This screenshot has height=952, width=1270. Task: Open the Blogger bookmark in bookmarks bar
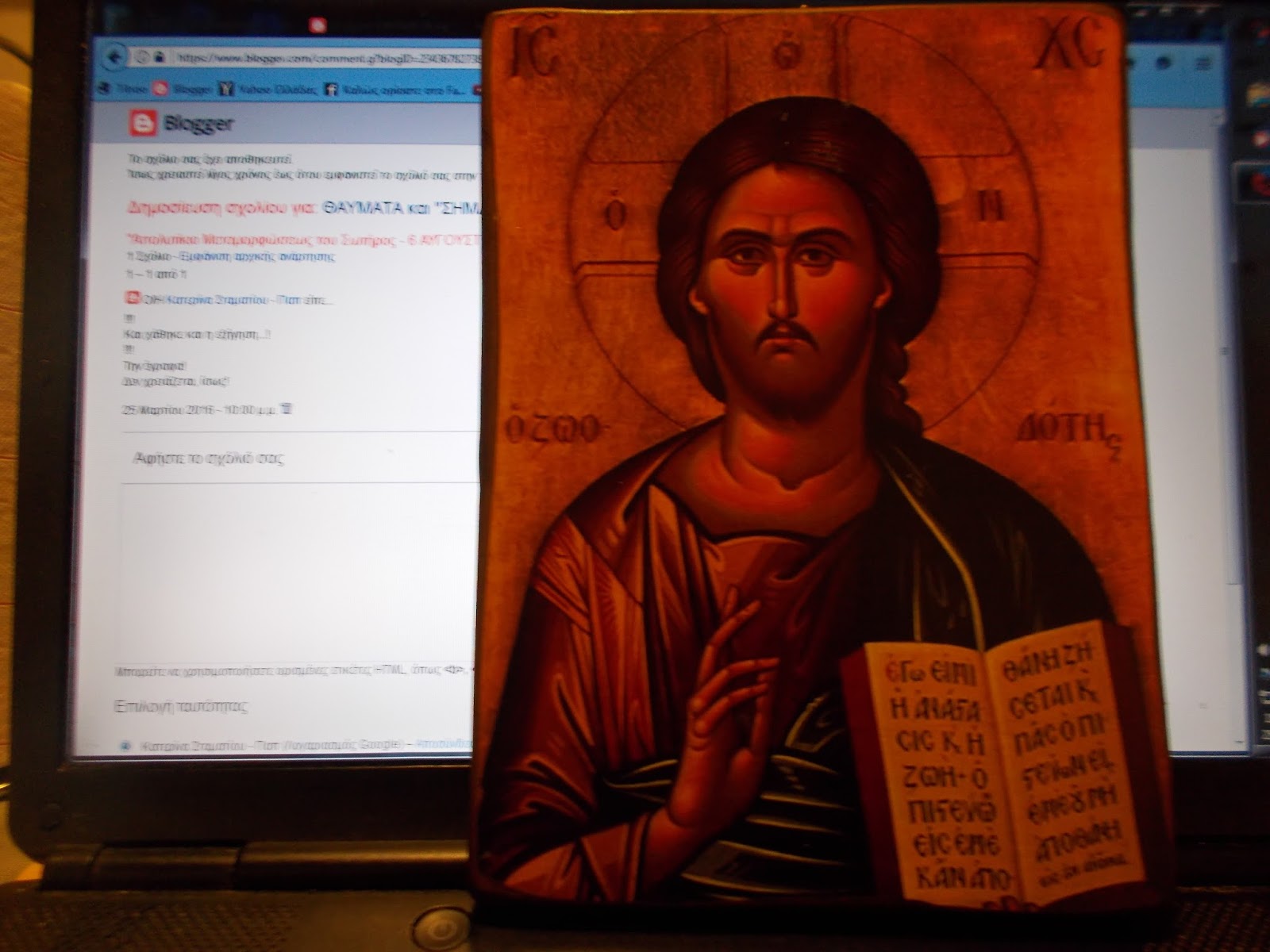coord(181,90)
